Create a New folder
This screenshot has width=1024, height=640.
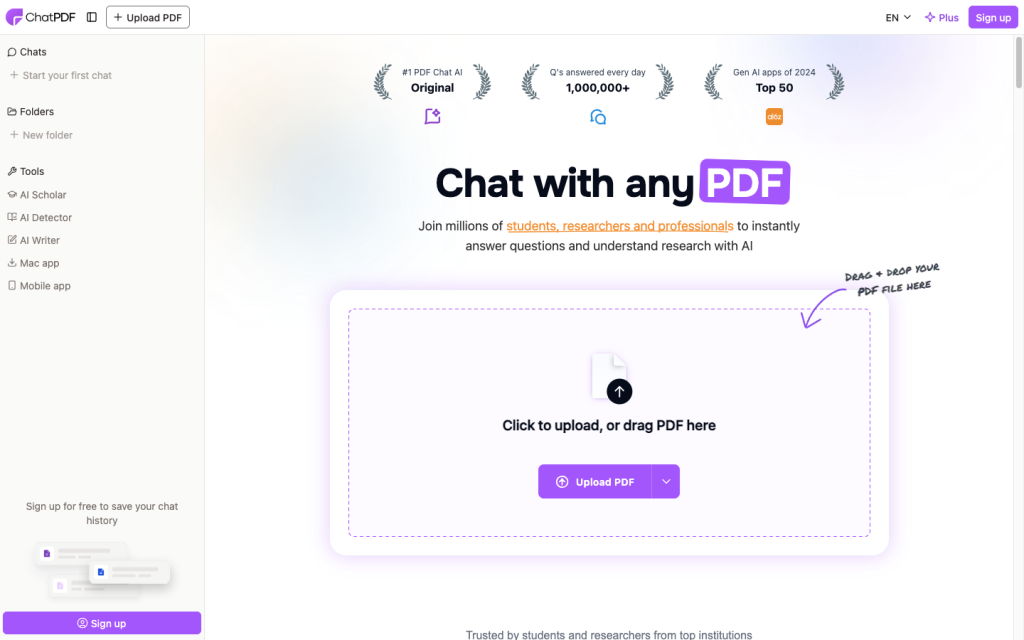click(41, 135)
